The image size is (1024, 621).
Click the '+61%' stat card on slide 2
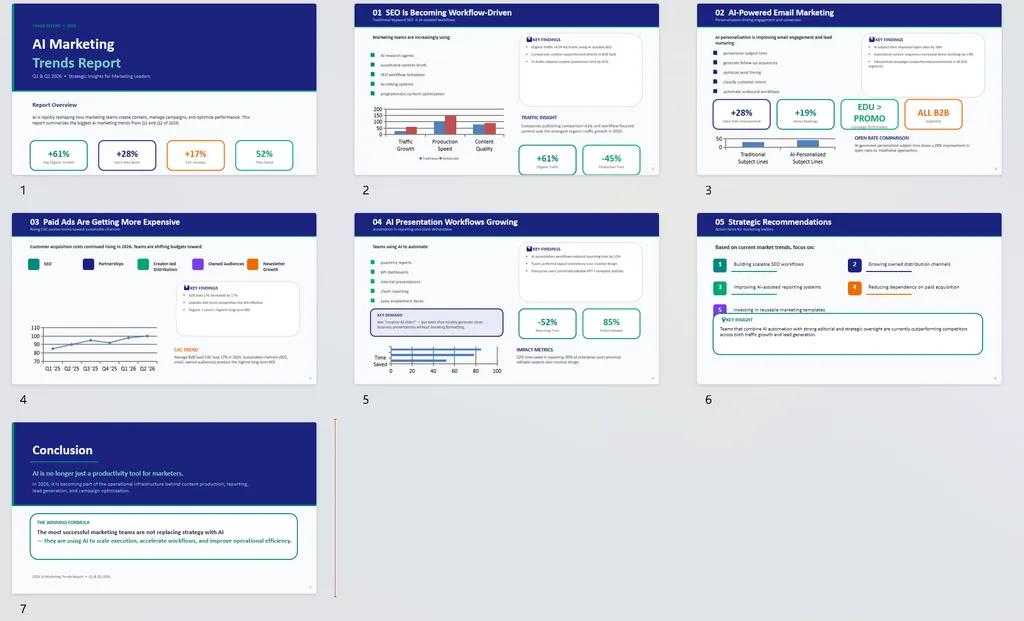coord(547,160)
